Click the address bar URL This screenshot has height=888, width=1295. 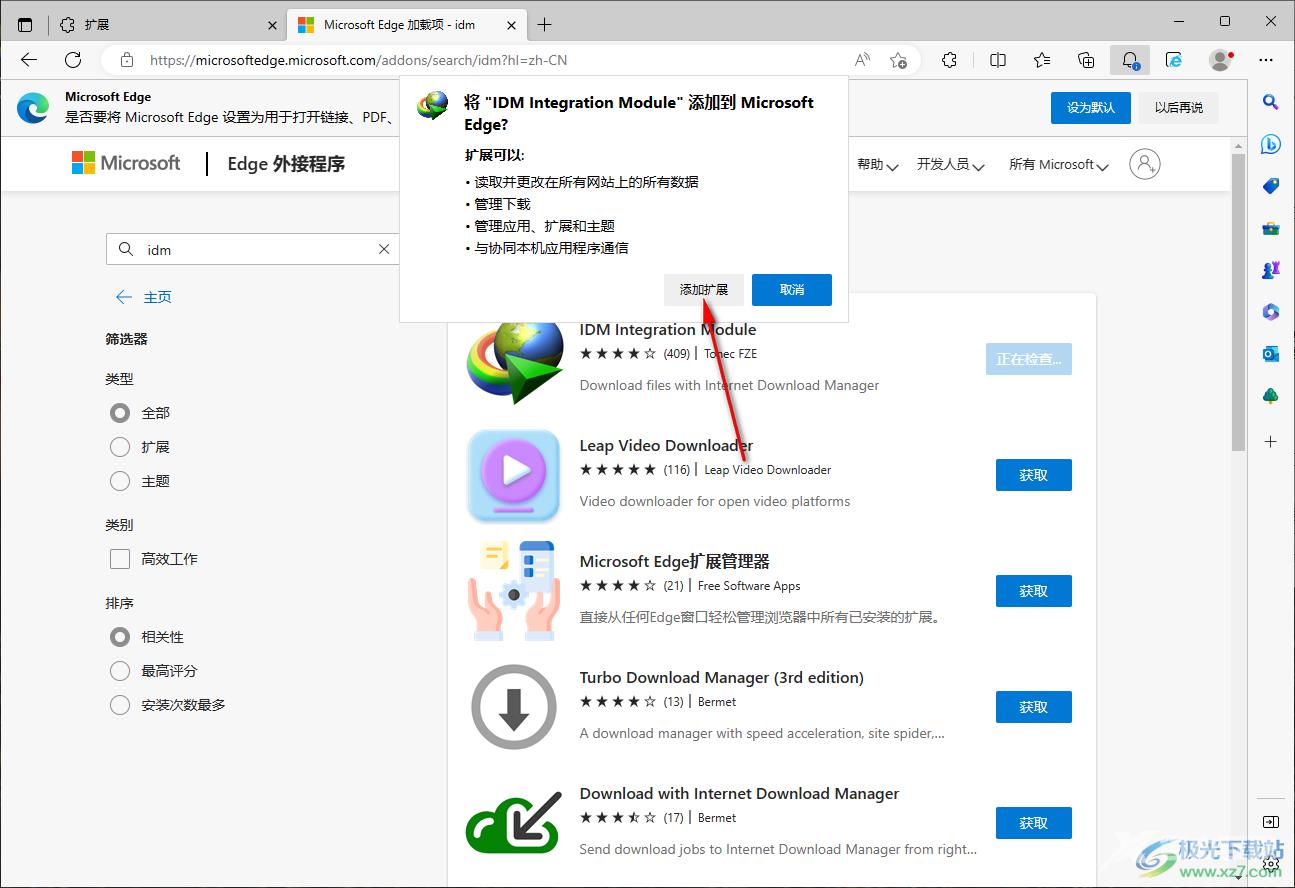[x=358, y=60]
